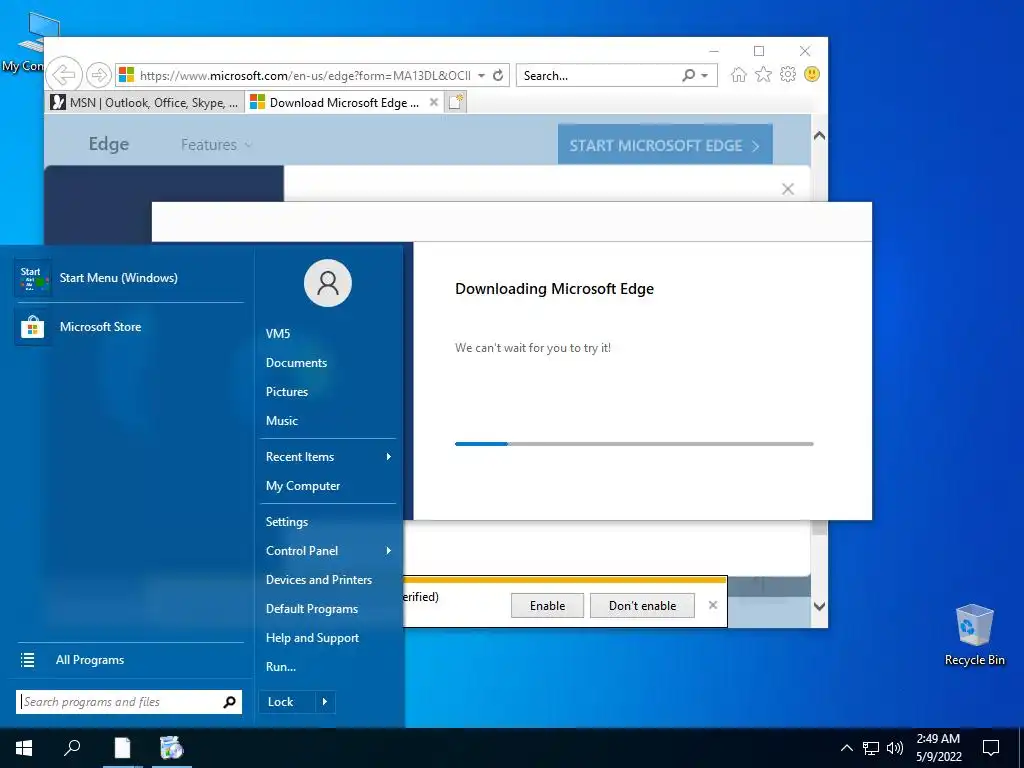Click the user account avatar picture

click(328, 283)
